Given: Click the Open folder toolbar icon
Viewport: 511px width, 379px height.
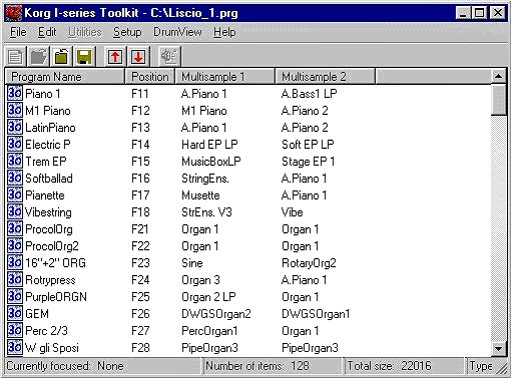Looking at the screenshot, I should pos(39,56).
